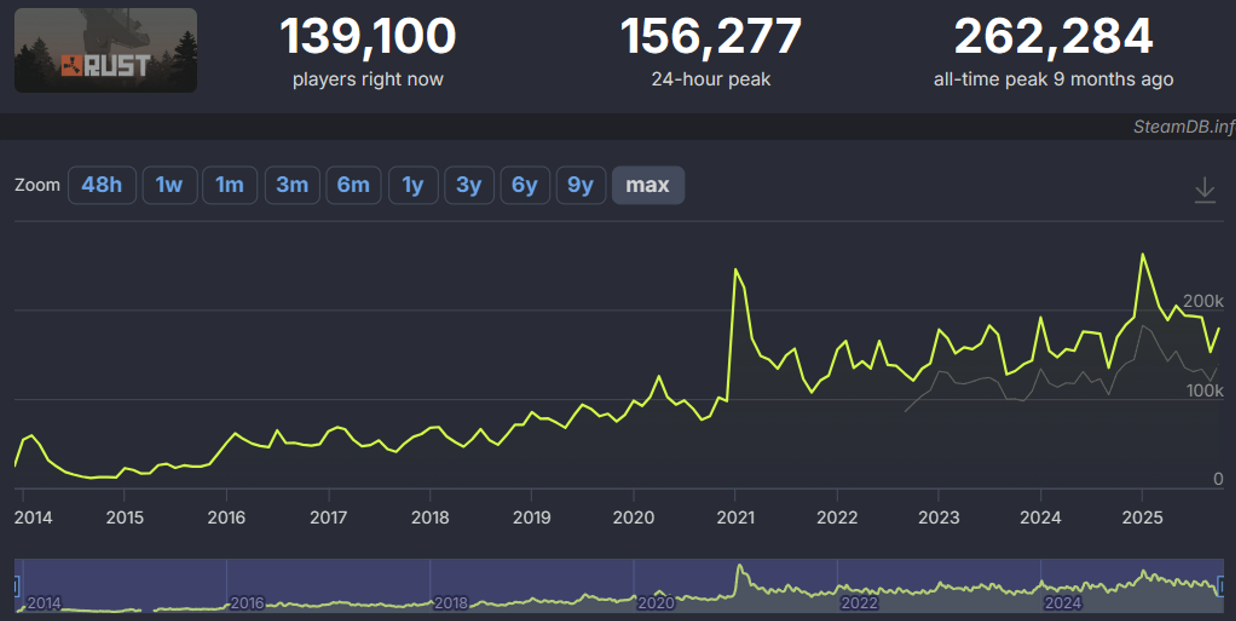Set zoom range to 3m
Image resolution: width=1236 pixels, height=621 pixels.
pyautogui.click(x=292, y=185)
